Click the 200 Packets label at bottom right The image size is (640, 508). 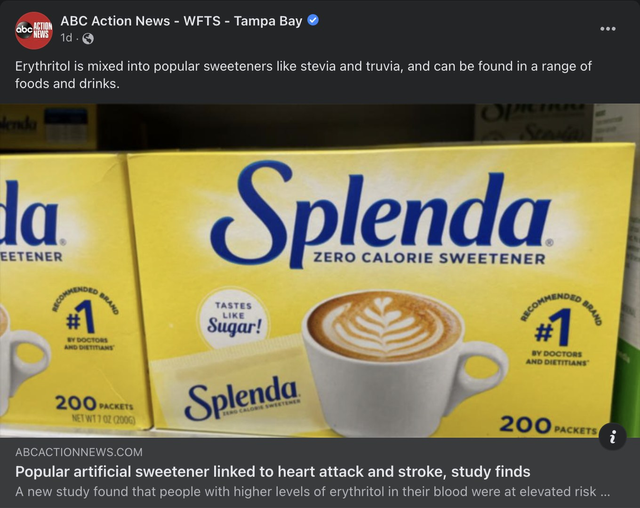pyautogui.click(x=548, y=425)
